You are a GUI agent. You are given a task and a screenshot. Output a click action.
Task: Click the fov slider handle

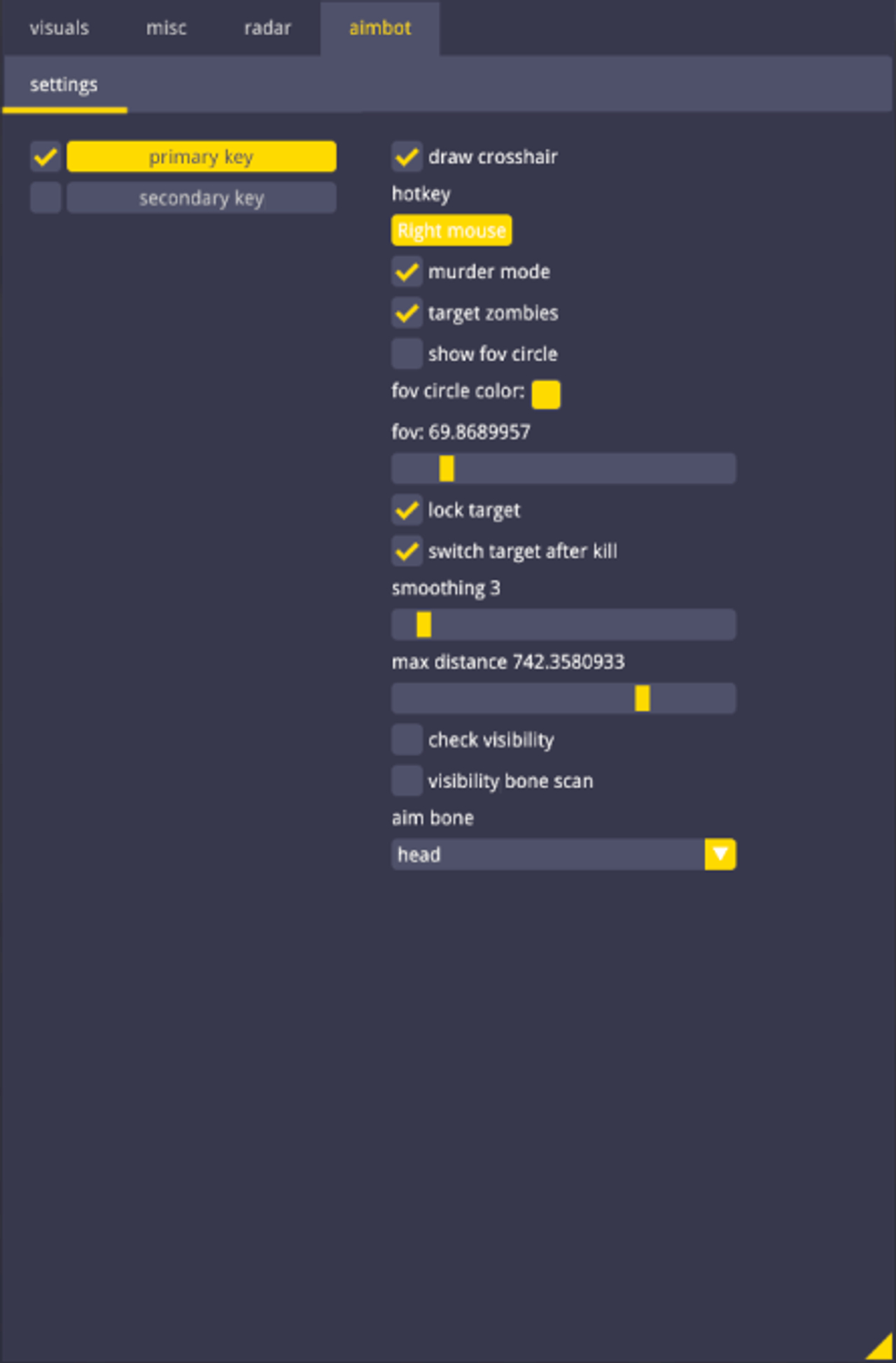coord(447,468)
